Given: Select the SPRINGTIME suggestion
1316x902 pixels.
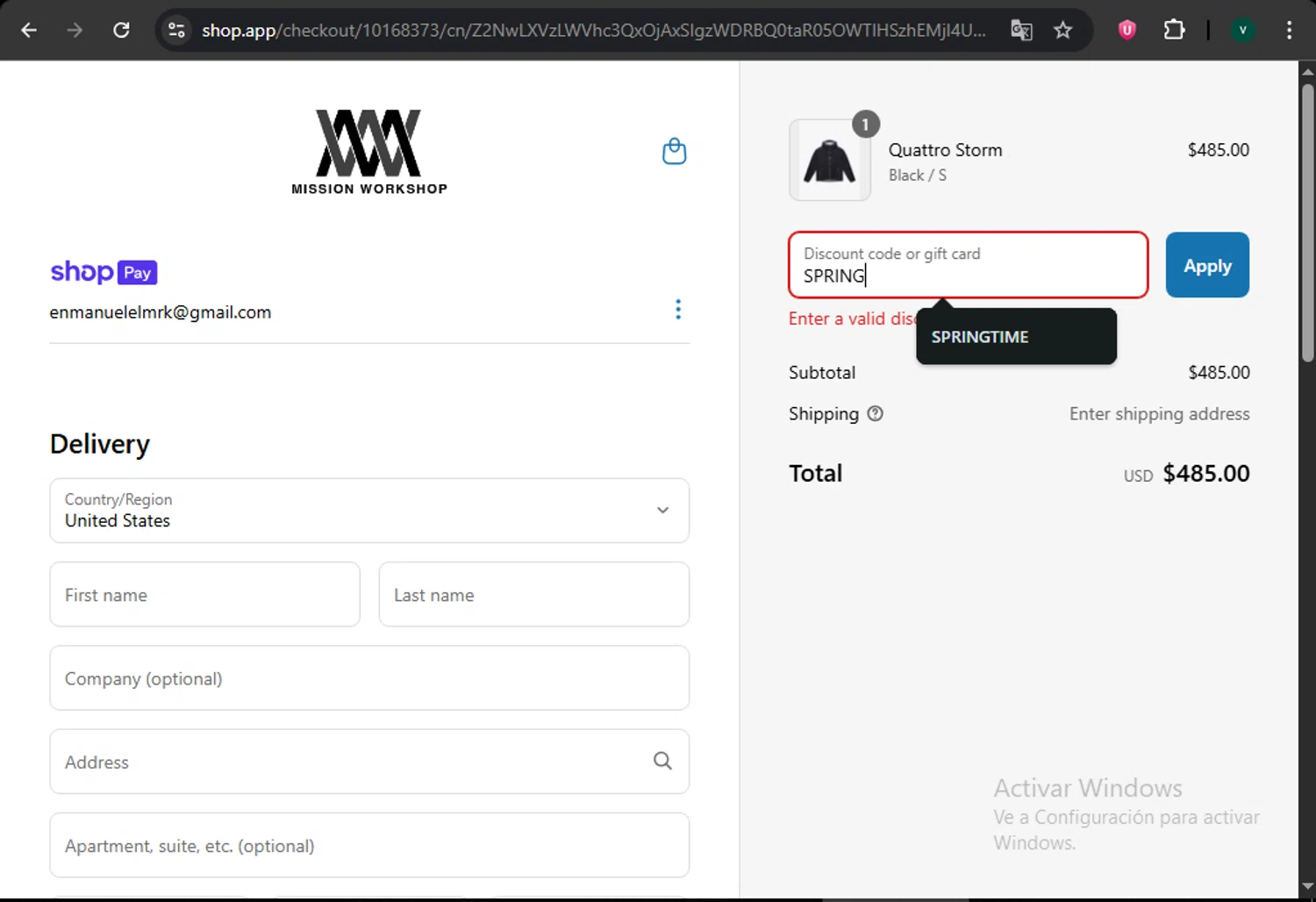Looking at the screenshot, I should point(1016,337).
